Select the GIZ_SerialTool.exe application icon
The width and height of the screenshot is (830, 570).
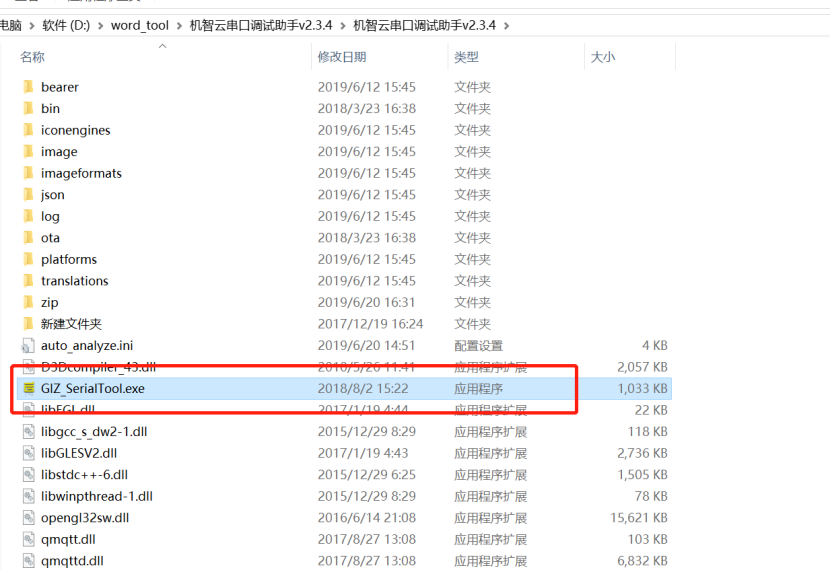(29, 388)
